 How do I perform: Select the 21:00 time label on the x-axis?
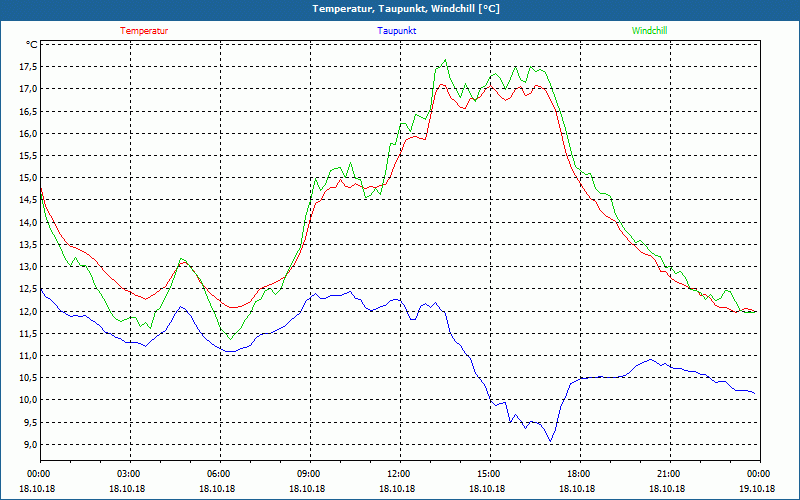pyautogui.click(x=668, y=473)
